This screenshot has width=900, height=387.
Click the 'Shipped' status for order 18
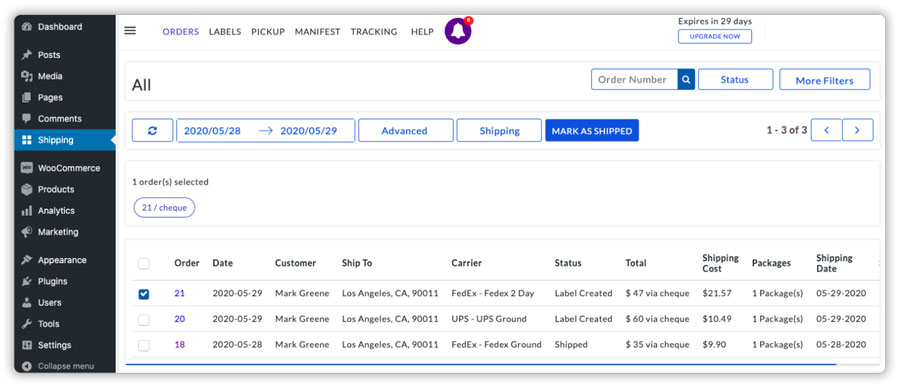571,345
